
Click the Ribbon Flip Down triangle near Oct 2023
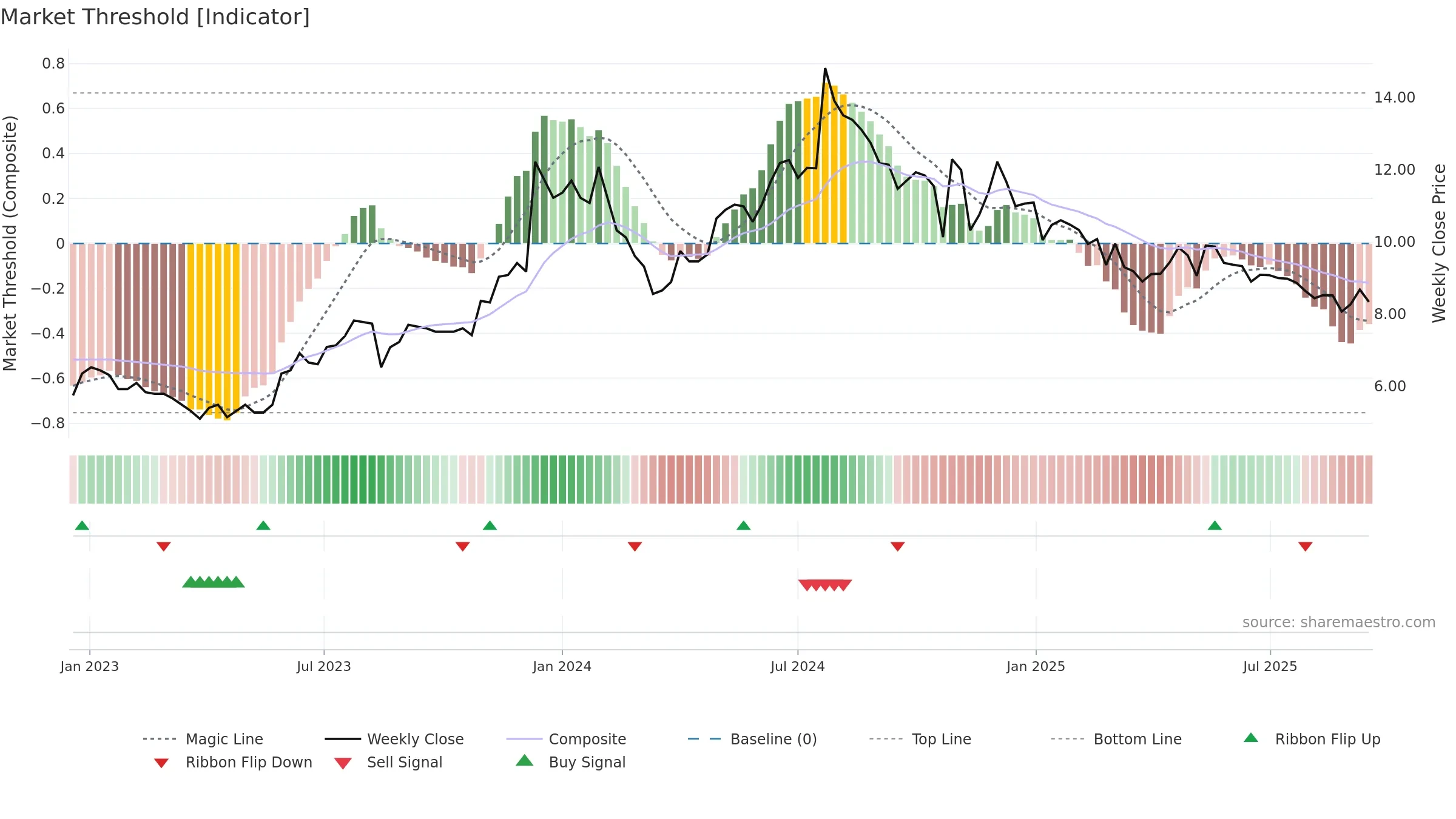(462, 547)
